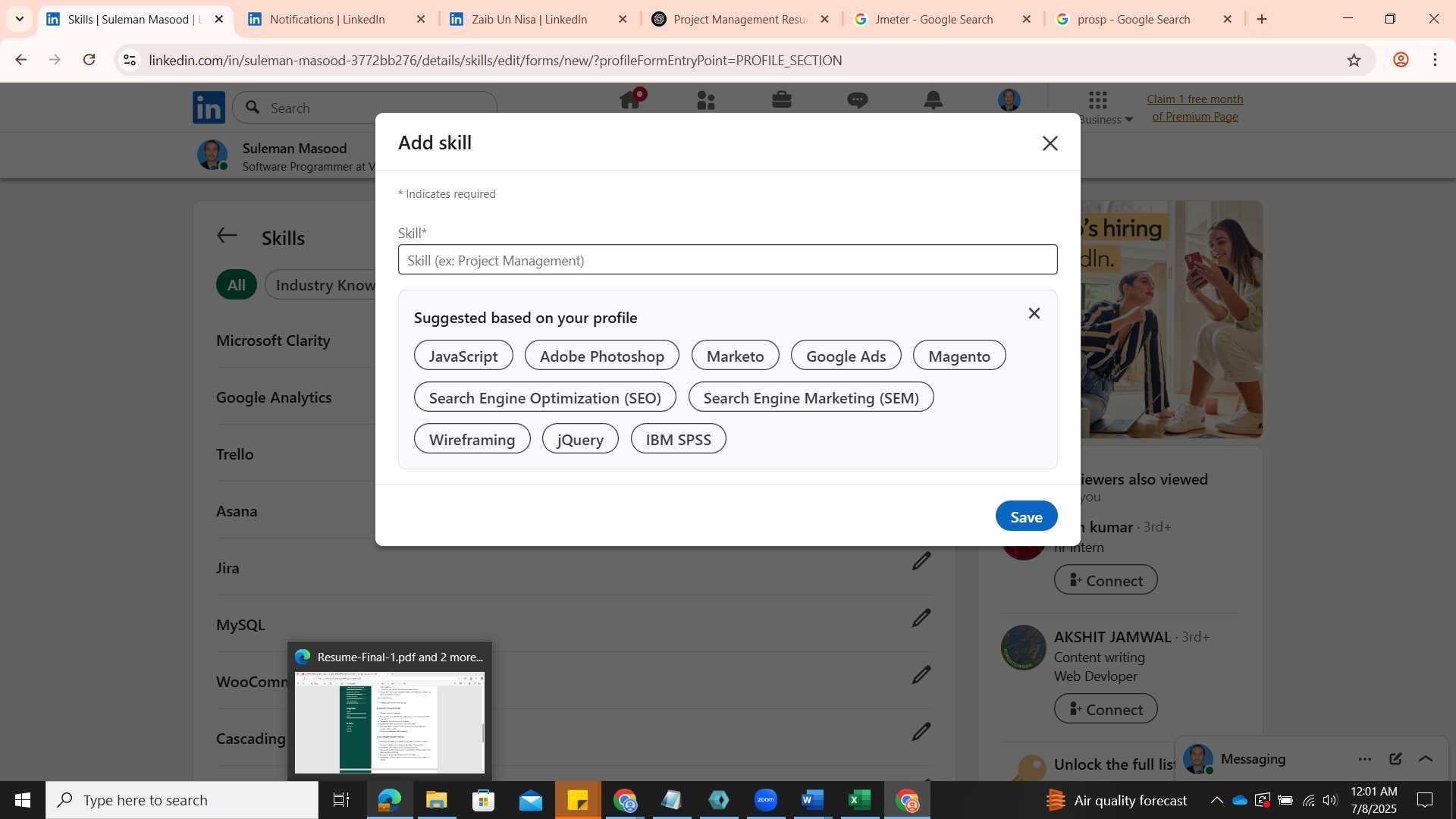
Task: Expand the Messaging panel chevron
Action: (1426, 759)
